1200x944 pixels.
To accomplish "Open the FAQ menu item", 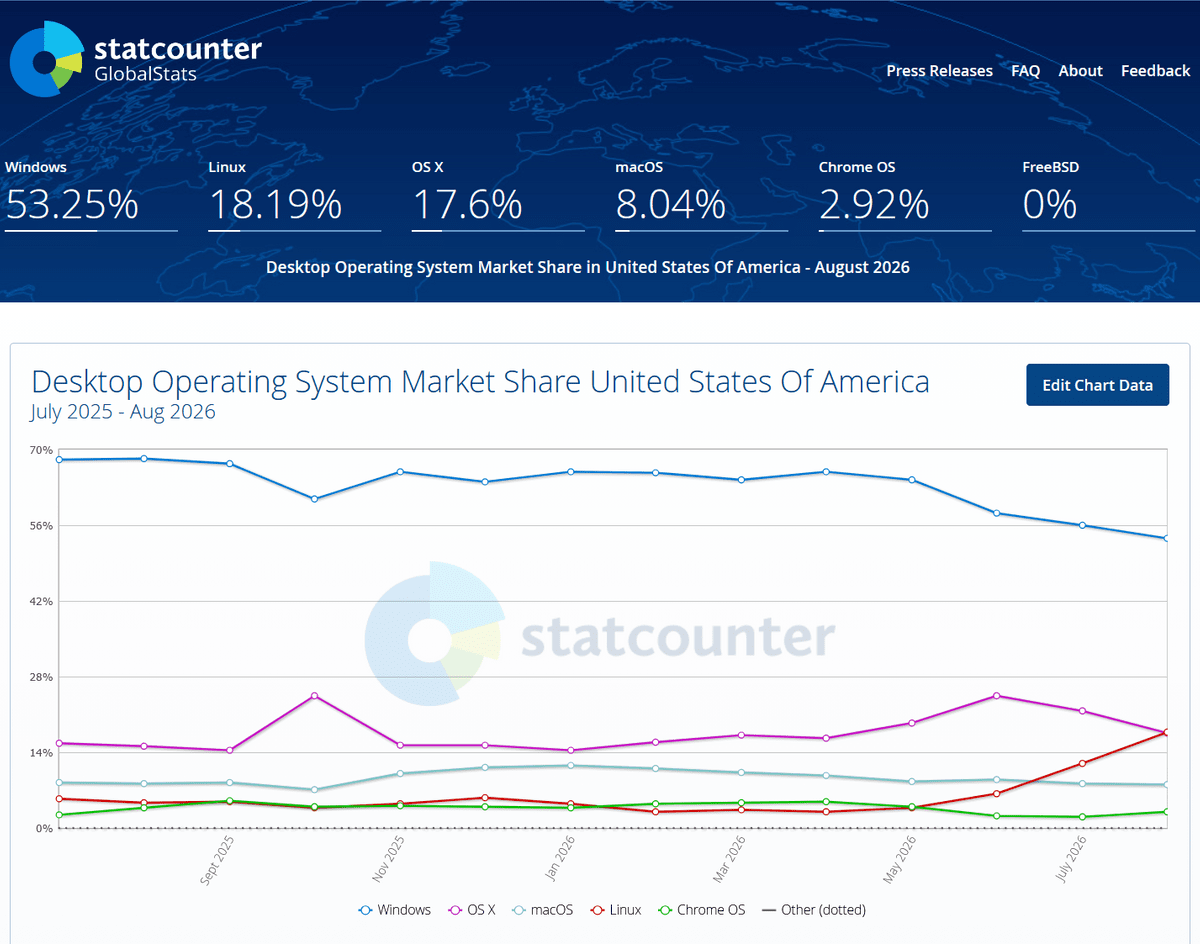I will [x=1025, y=71].
